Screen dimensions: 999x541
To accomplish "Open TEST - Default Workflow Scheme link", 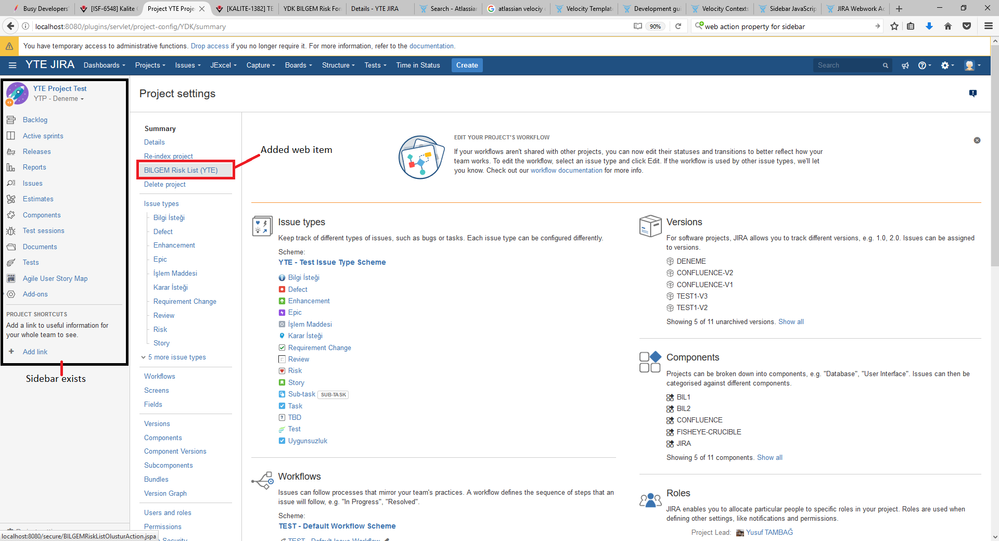I will tap(337, 526).
